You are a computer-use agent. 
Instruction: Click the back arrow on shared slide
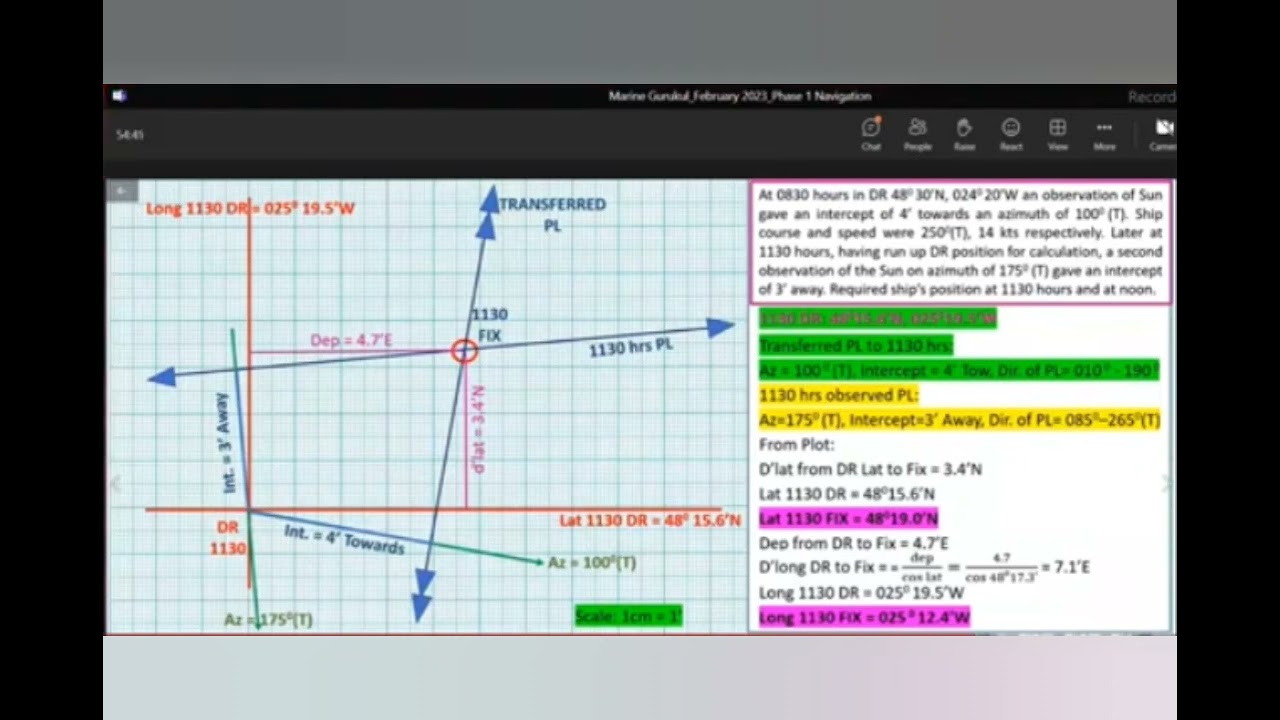pos(121,190)
